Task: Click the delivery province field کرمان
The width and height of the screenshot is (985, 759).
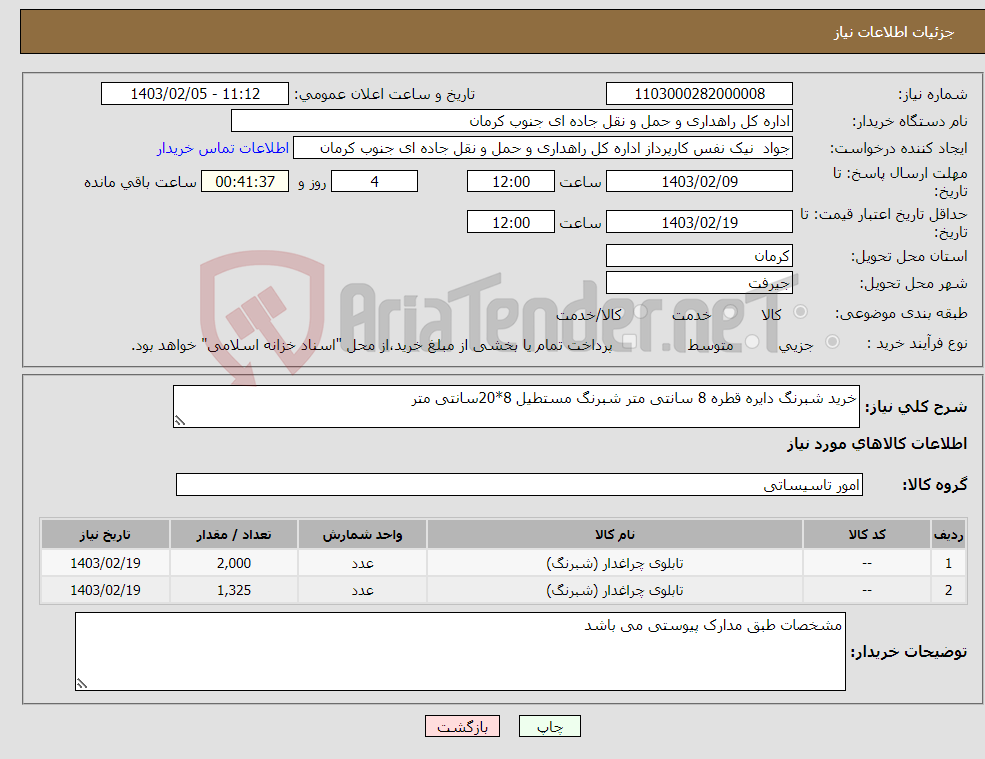Action: click(699, 256)
